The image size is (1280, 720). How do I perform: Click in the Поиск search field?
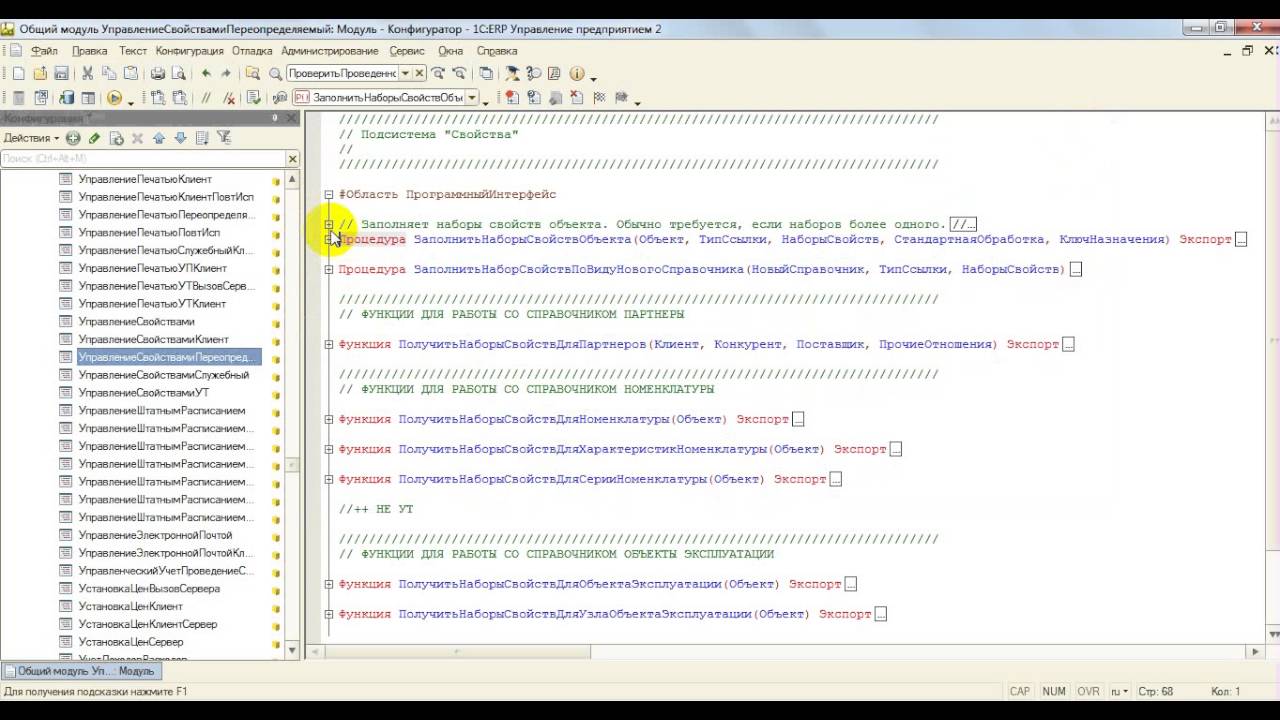pos(142,159)
